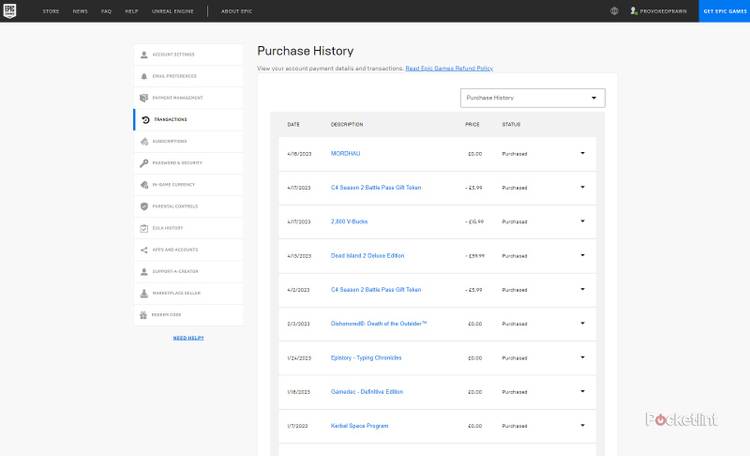Expand the Kerbal Space Program row

tap(582, 426)
